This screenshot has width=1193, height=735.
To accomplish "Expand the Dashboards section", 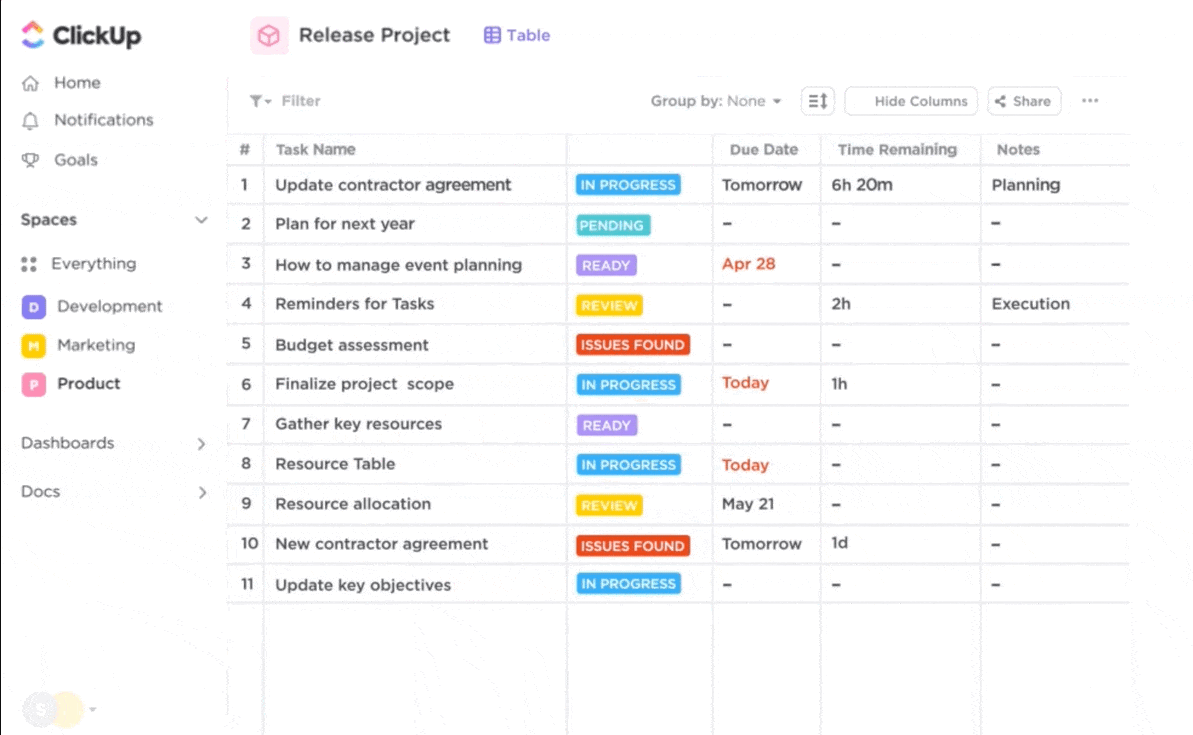I will (201, 443).
